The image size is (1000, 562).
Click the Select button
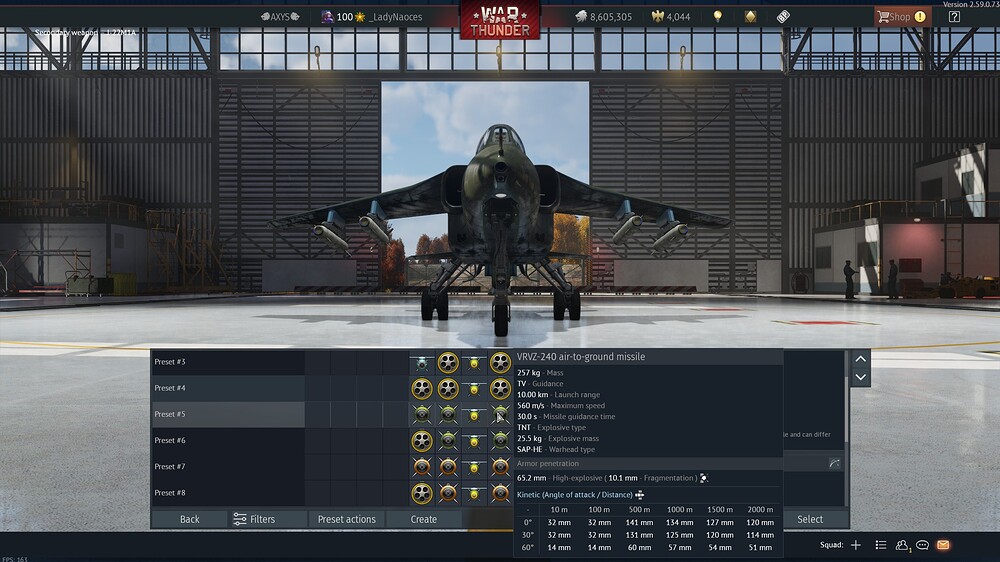click(810, 519)
